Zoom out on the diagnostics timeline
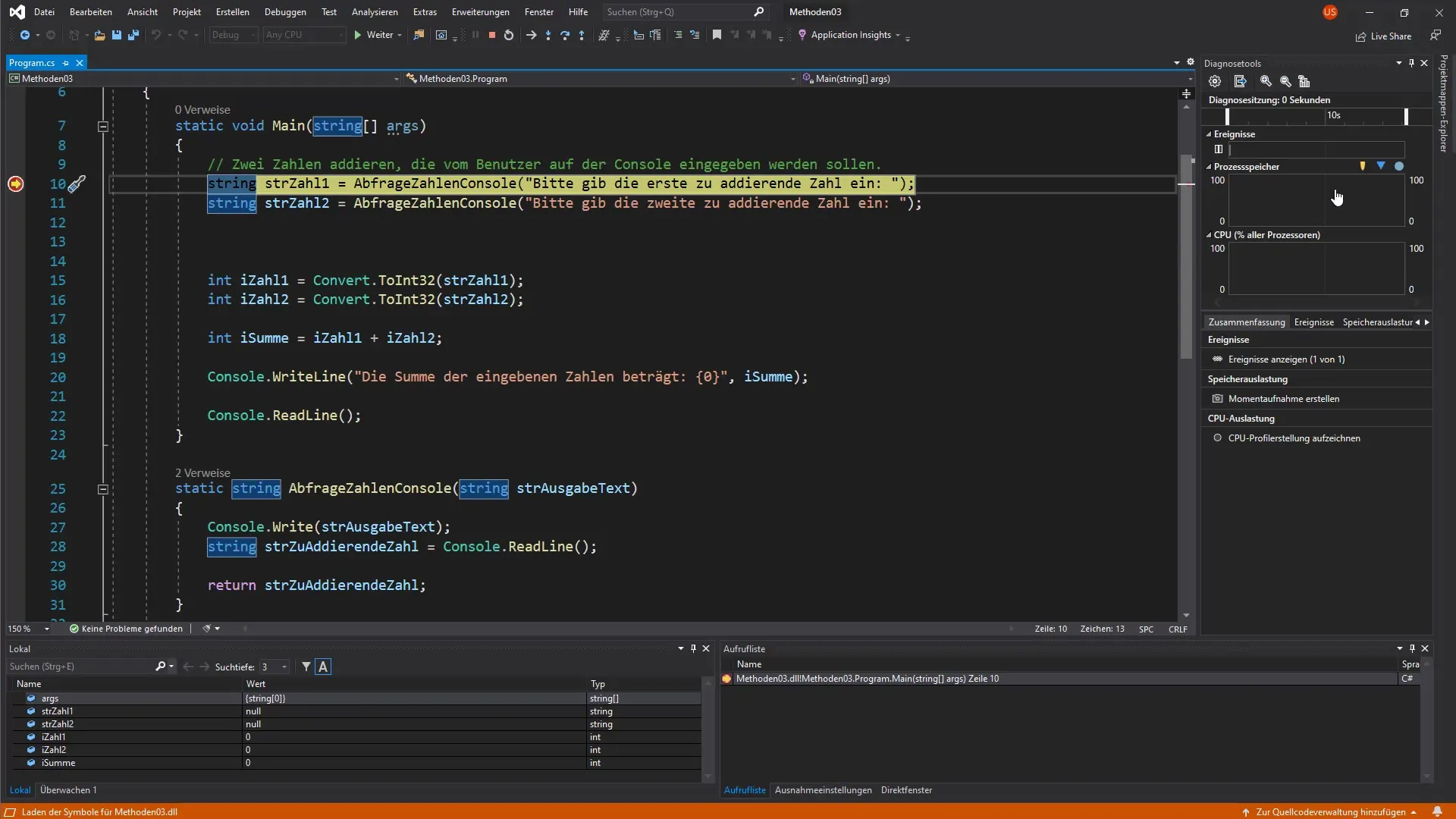1456x819 pixels. pyautogui.click(x=1285, y=81)
